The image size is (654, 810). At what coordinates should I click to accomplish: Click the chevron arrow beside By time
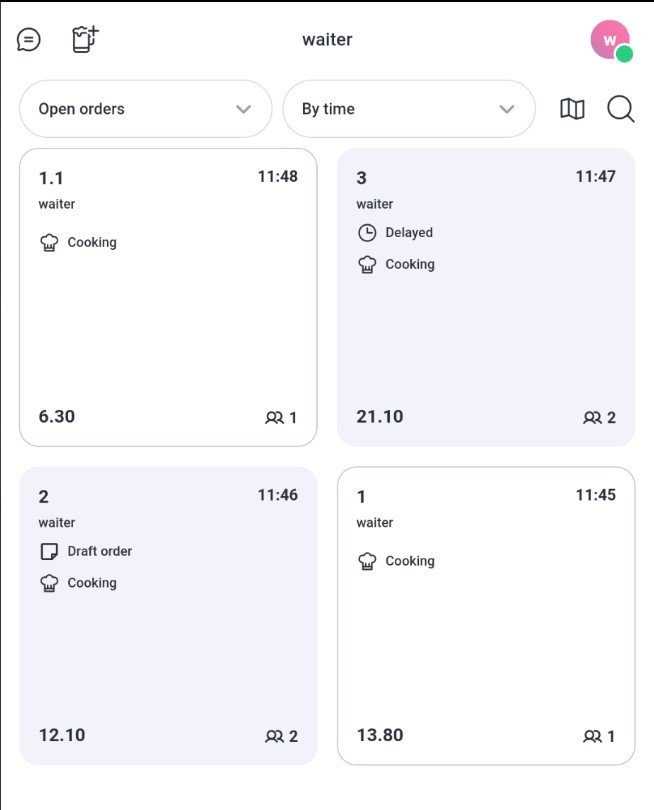507,109
